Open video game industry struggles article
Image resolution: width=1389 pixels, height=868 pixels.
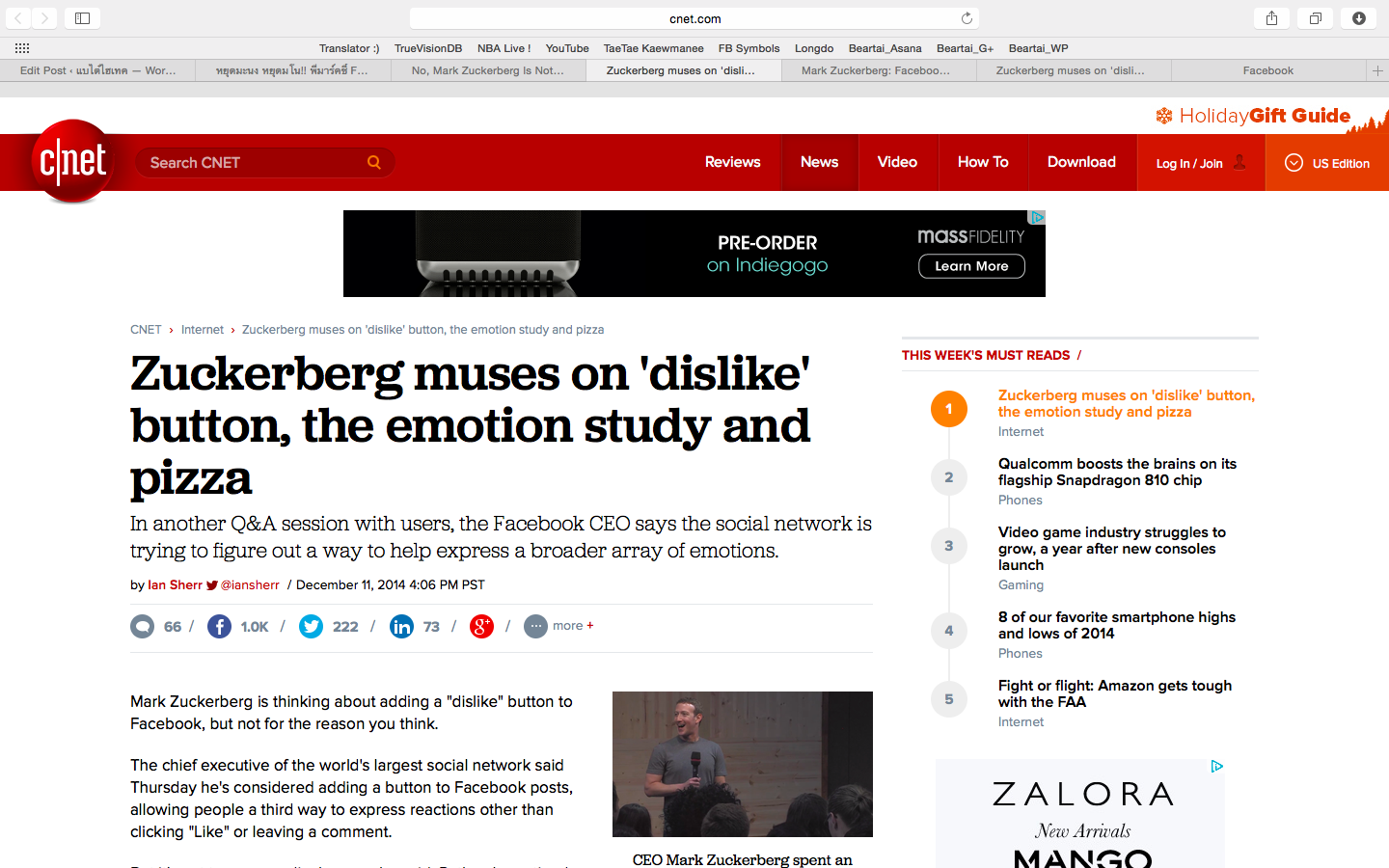(1112, 549)
